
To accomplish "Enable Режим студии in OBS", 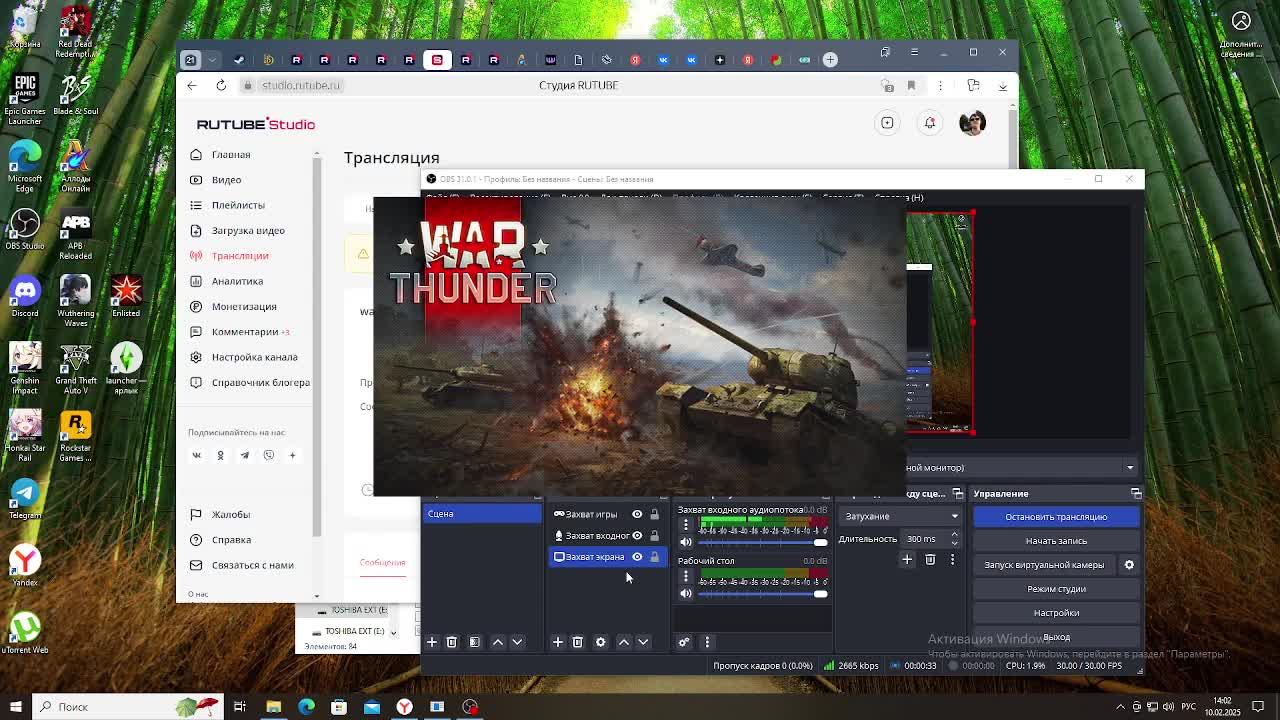I will (1056, 589).
